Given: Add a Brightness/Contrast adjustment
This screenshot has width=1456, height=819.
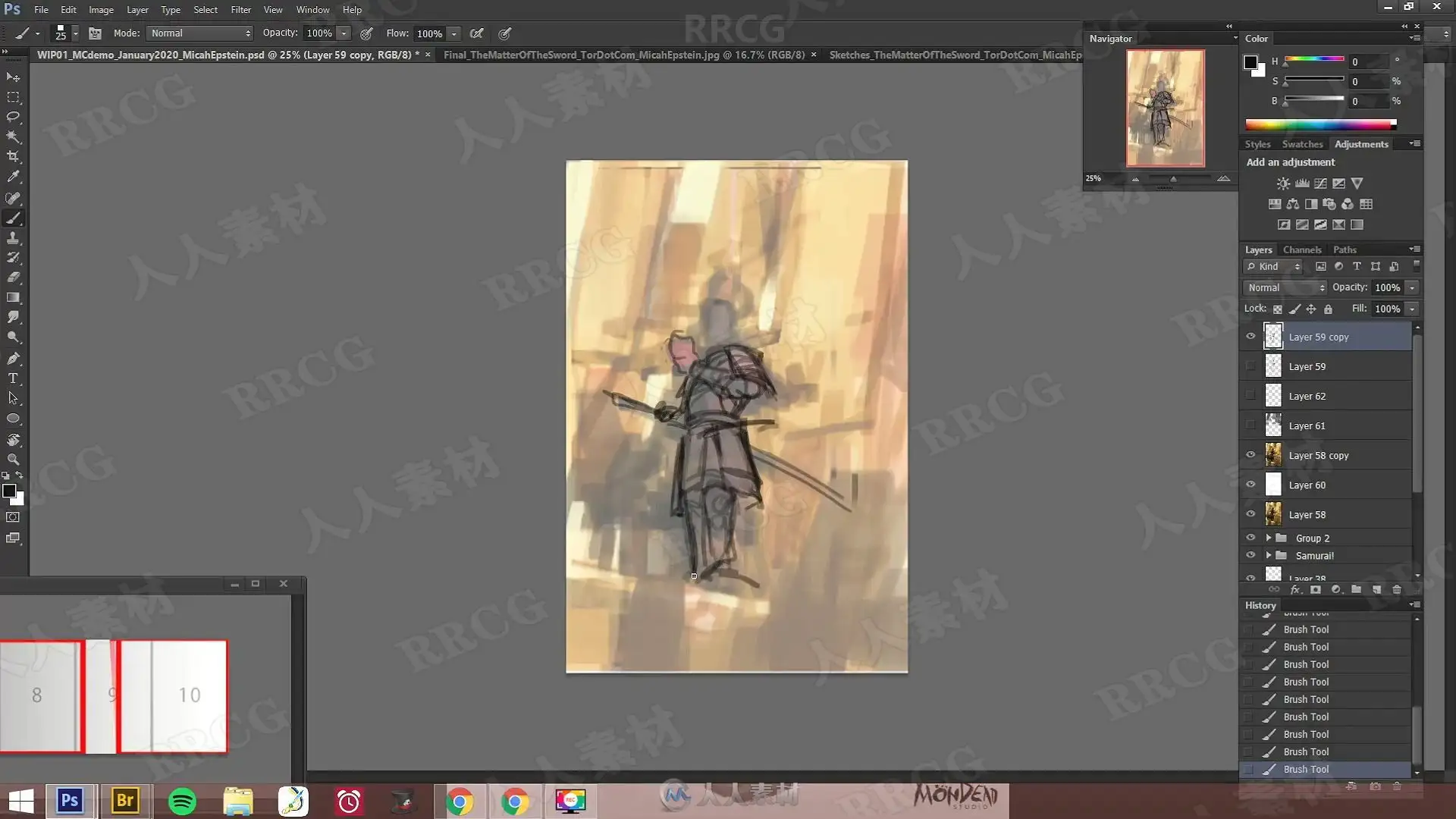Looking at the screenshot, I should click(x=1283, y=184).
